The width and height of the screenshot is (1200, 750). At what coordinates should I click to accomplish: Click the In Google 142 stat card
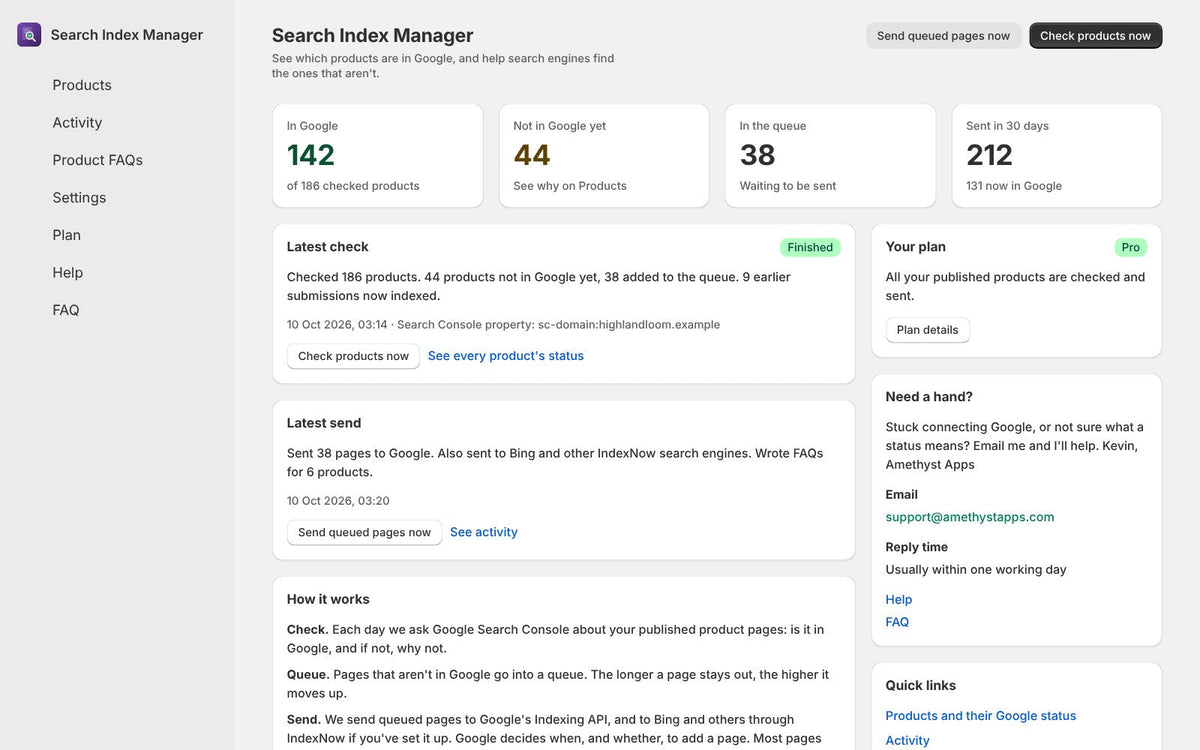tap(378, 156)
